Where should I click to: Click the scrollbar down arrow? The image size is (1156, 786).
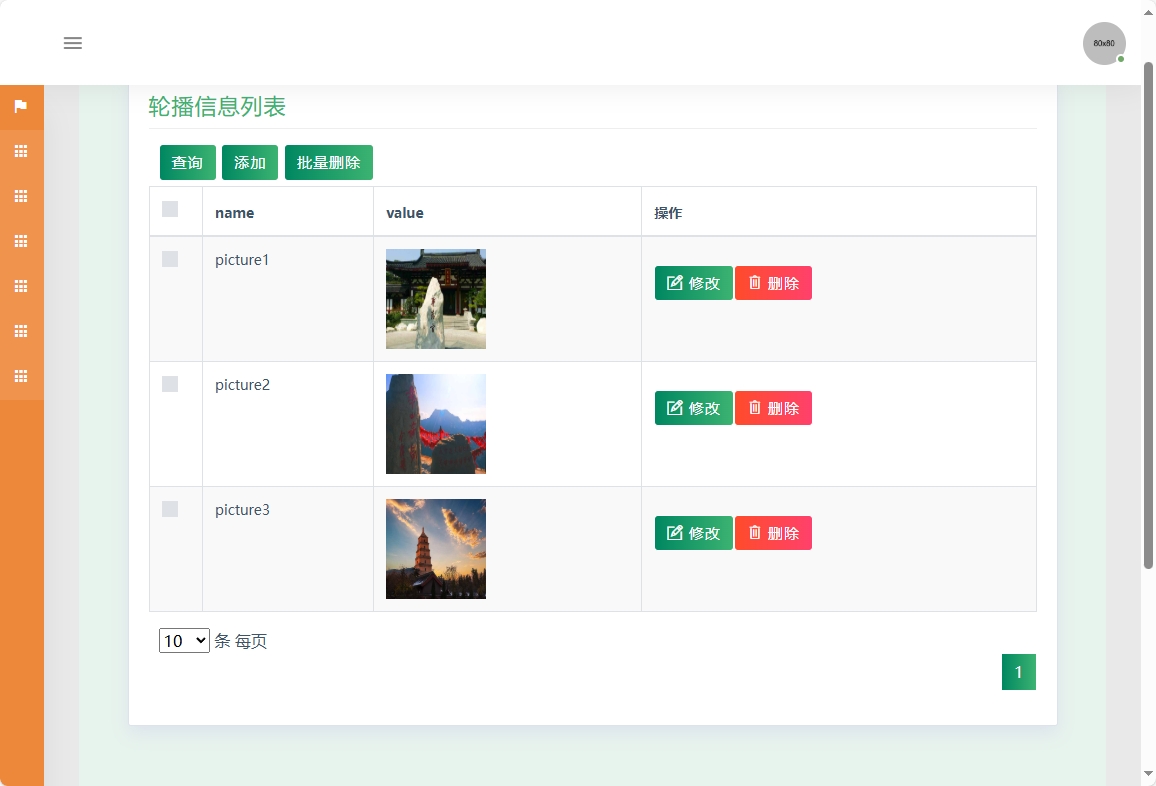click(1148, 773)
